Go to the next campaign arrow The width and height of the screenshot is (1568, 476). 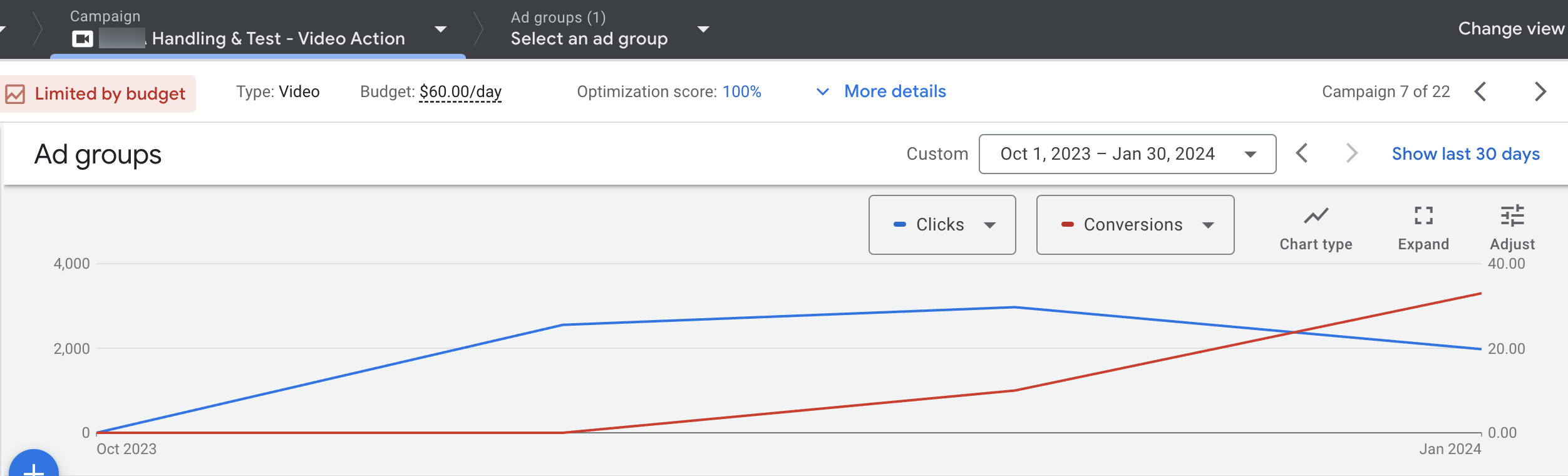click(x=1540, y=91)
